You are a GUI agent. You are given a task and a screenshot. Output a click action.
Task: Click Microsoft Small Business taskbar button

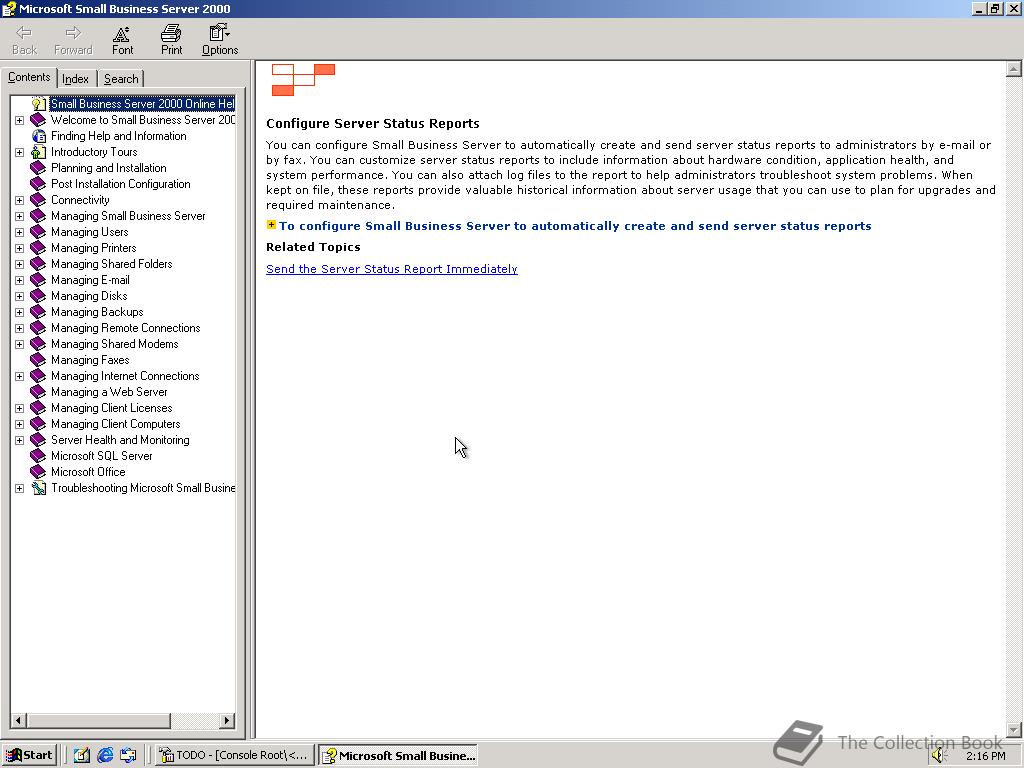(x=398, y=756)
